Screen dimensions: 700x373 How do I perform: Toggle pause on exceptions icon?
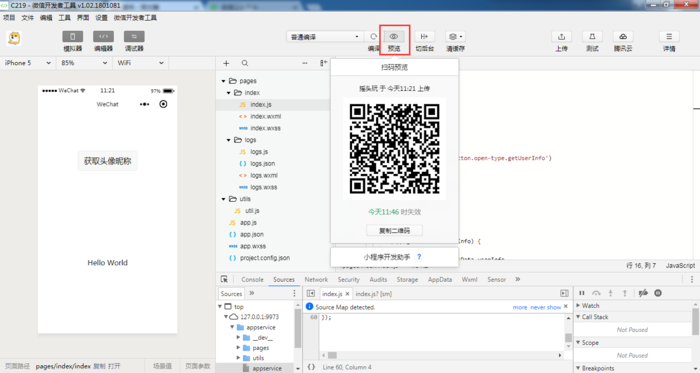658,293
